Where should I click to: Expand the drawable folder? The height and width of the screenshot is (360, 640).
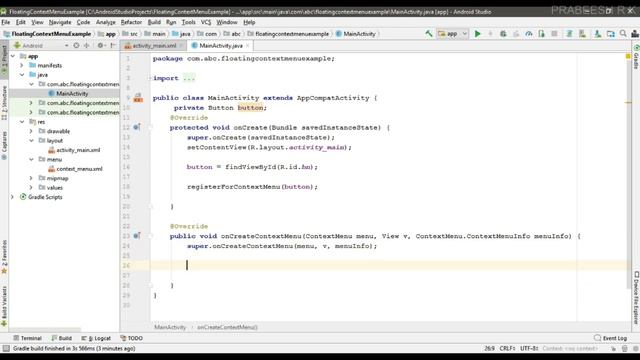(x=31, y=131)
